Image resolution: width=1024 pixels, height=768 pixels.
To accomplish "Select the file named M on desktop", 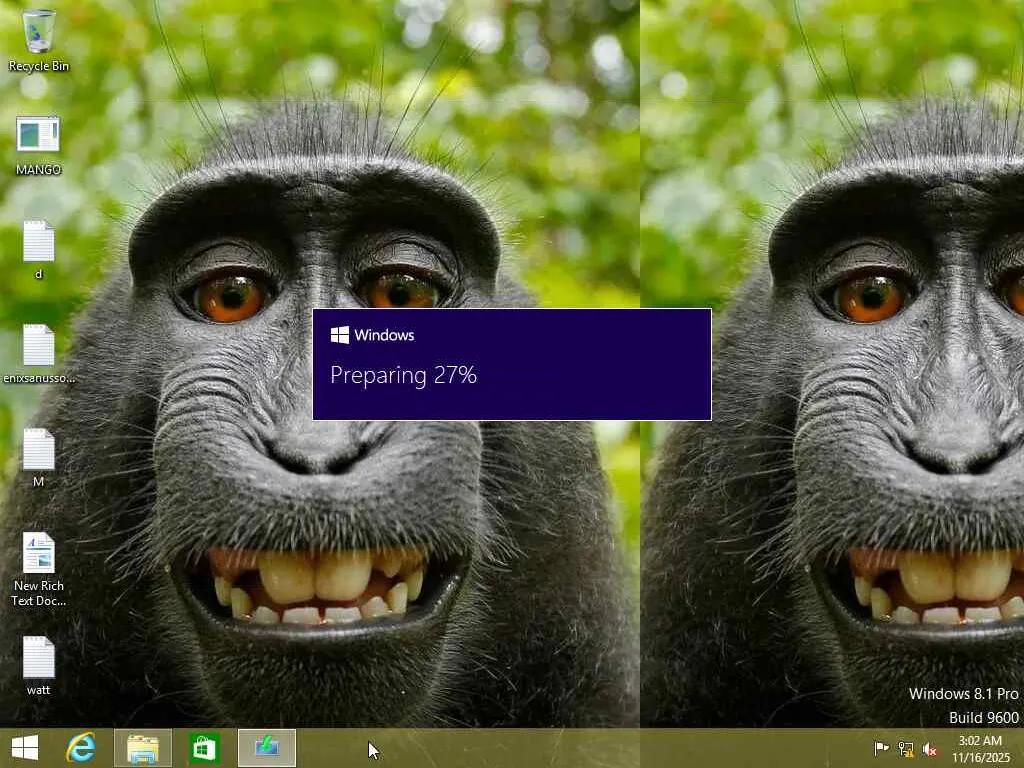I will (x=39, y=458).
